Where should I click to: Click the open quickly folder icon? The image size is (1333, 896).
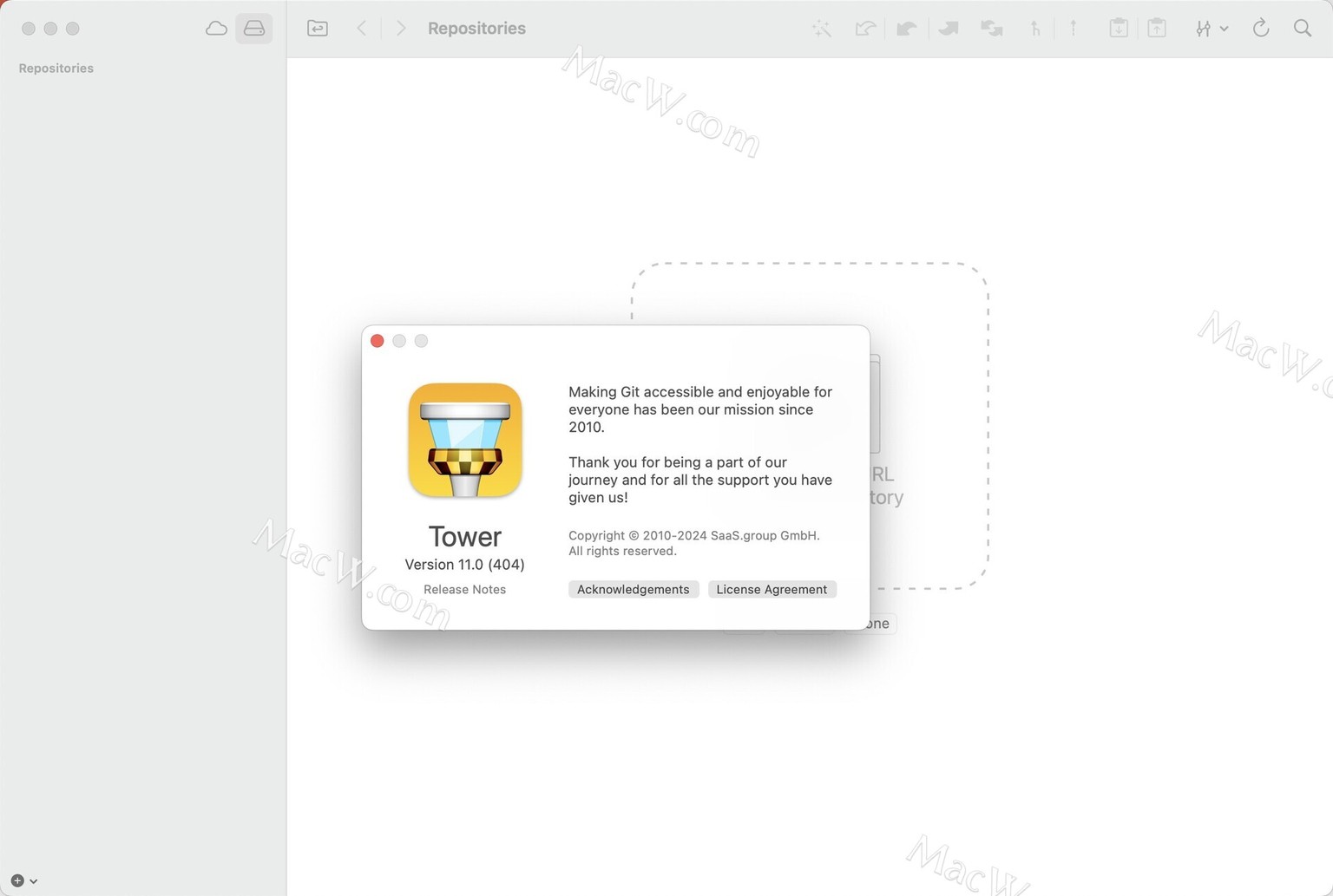pyautogui.click(x=318, y=29)
